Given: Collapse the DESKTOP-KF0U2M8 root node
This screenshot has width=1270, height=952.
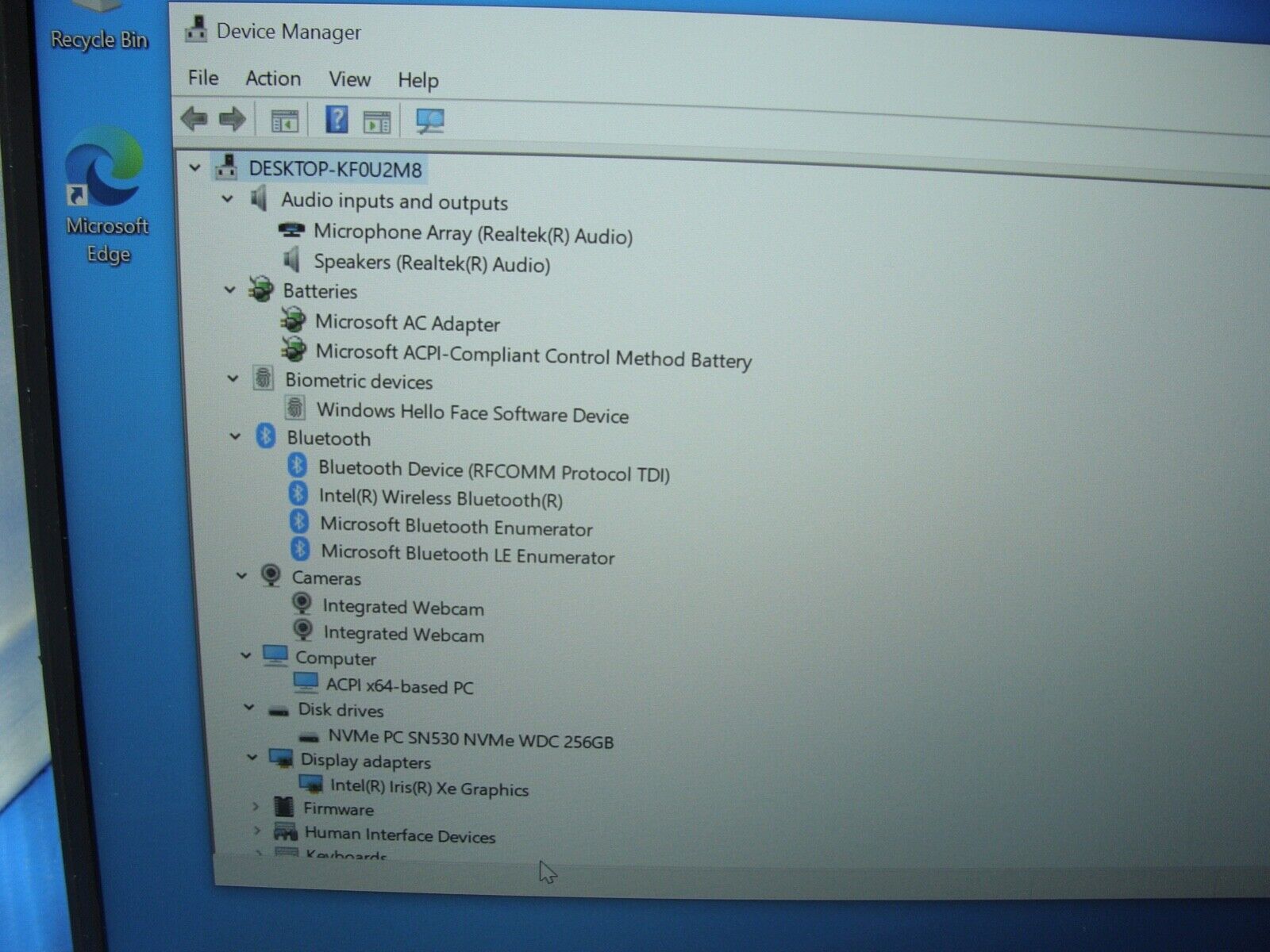Looking at the screenshot, I should (194, 167).
